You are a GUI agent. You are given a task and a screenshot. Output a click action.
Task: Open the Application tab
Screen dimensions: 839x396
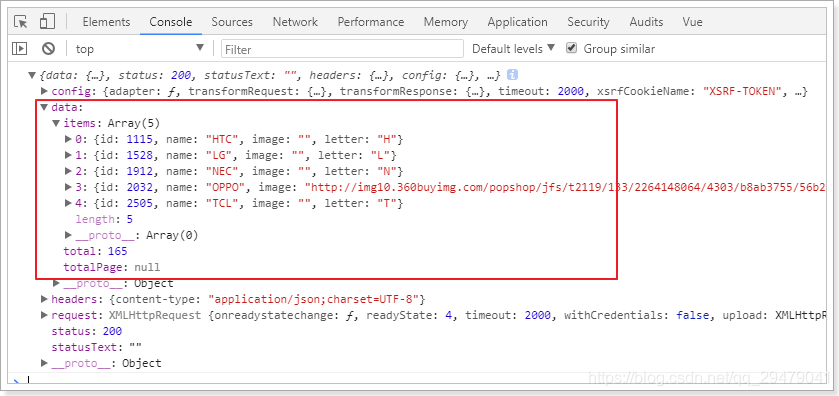pos(517,22)
